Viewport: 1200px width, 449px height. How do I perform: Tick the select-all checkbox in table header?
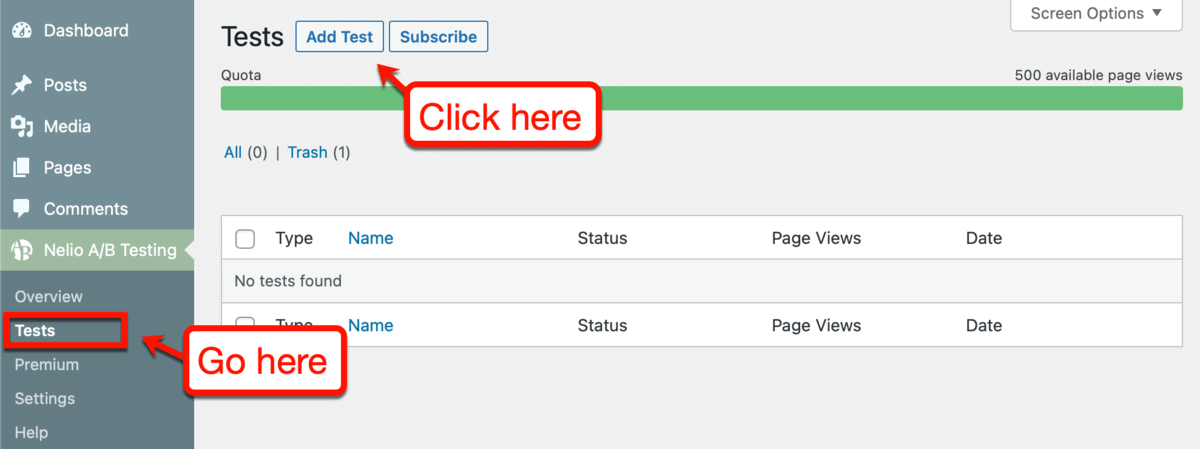[x=245, y=239]
